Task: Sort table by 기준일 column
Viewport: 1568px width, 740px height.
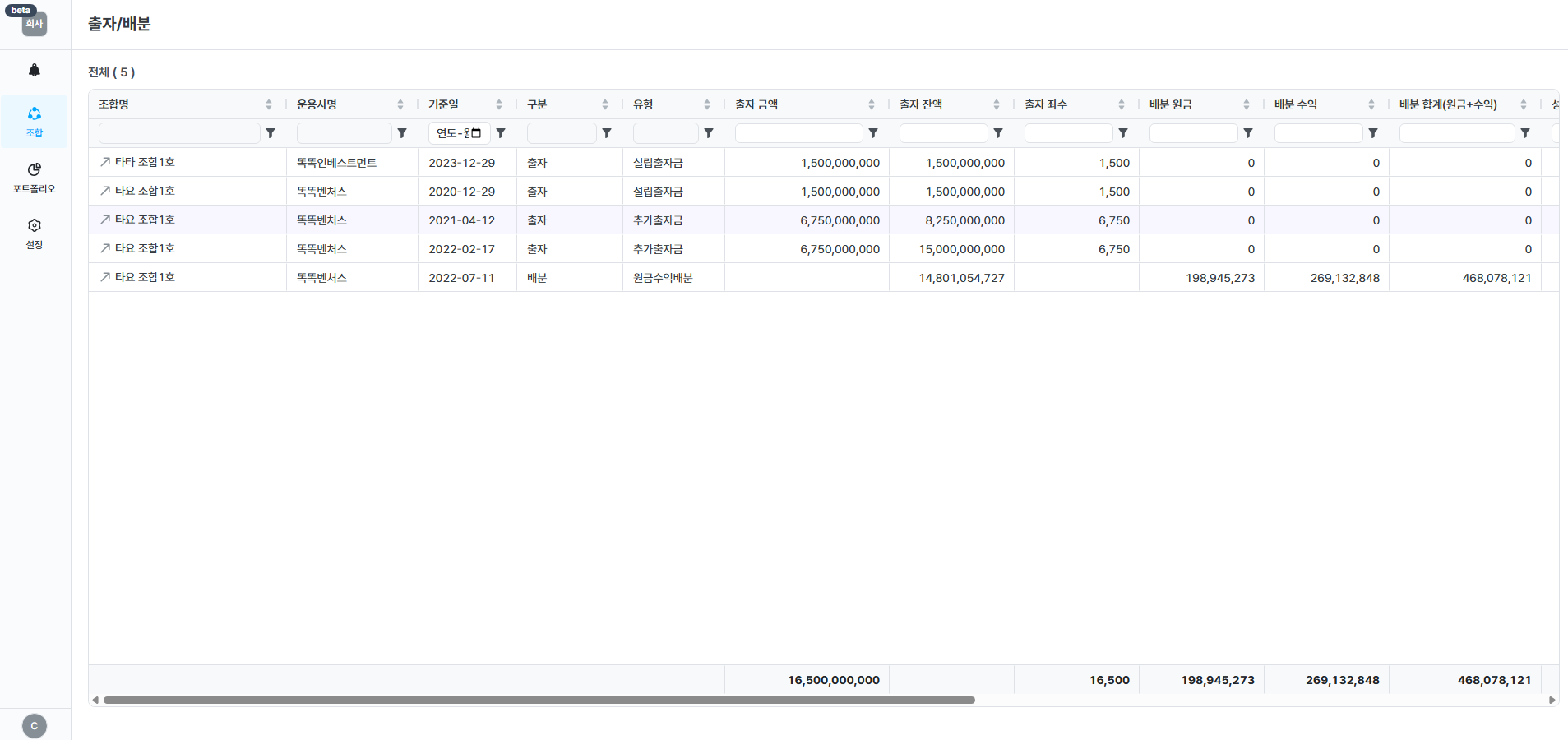Action: (498, 104)
